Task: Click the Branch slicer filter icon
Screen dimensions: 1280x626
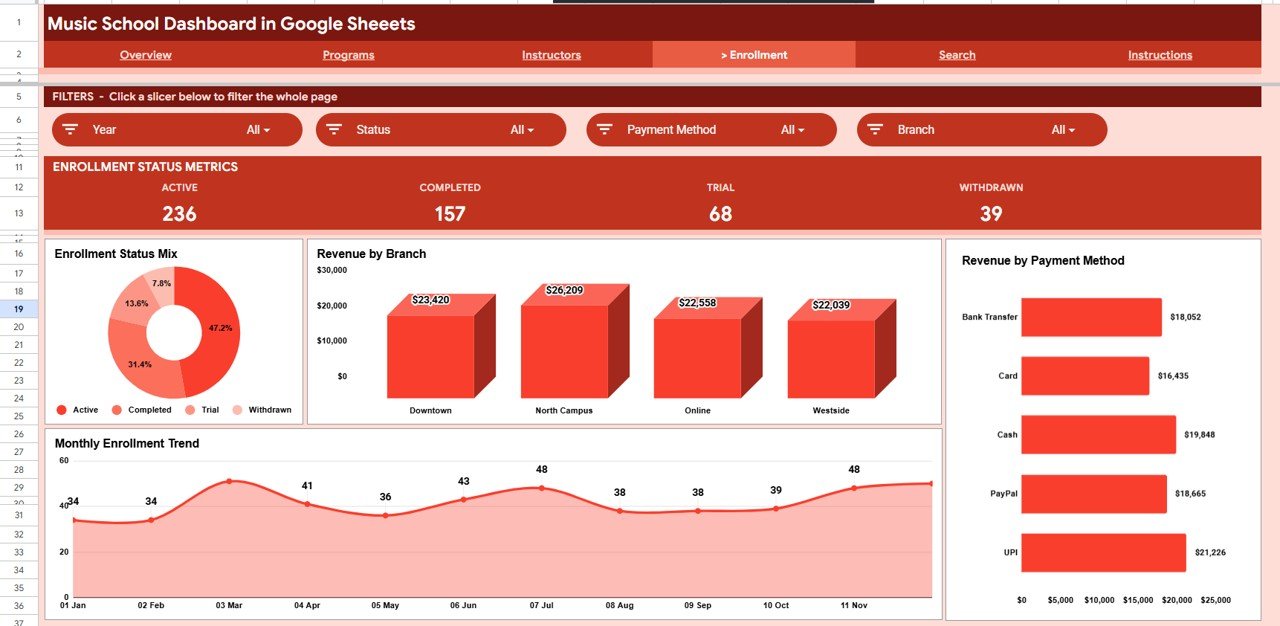Action: [x=875, y=130]
